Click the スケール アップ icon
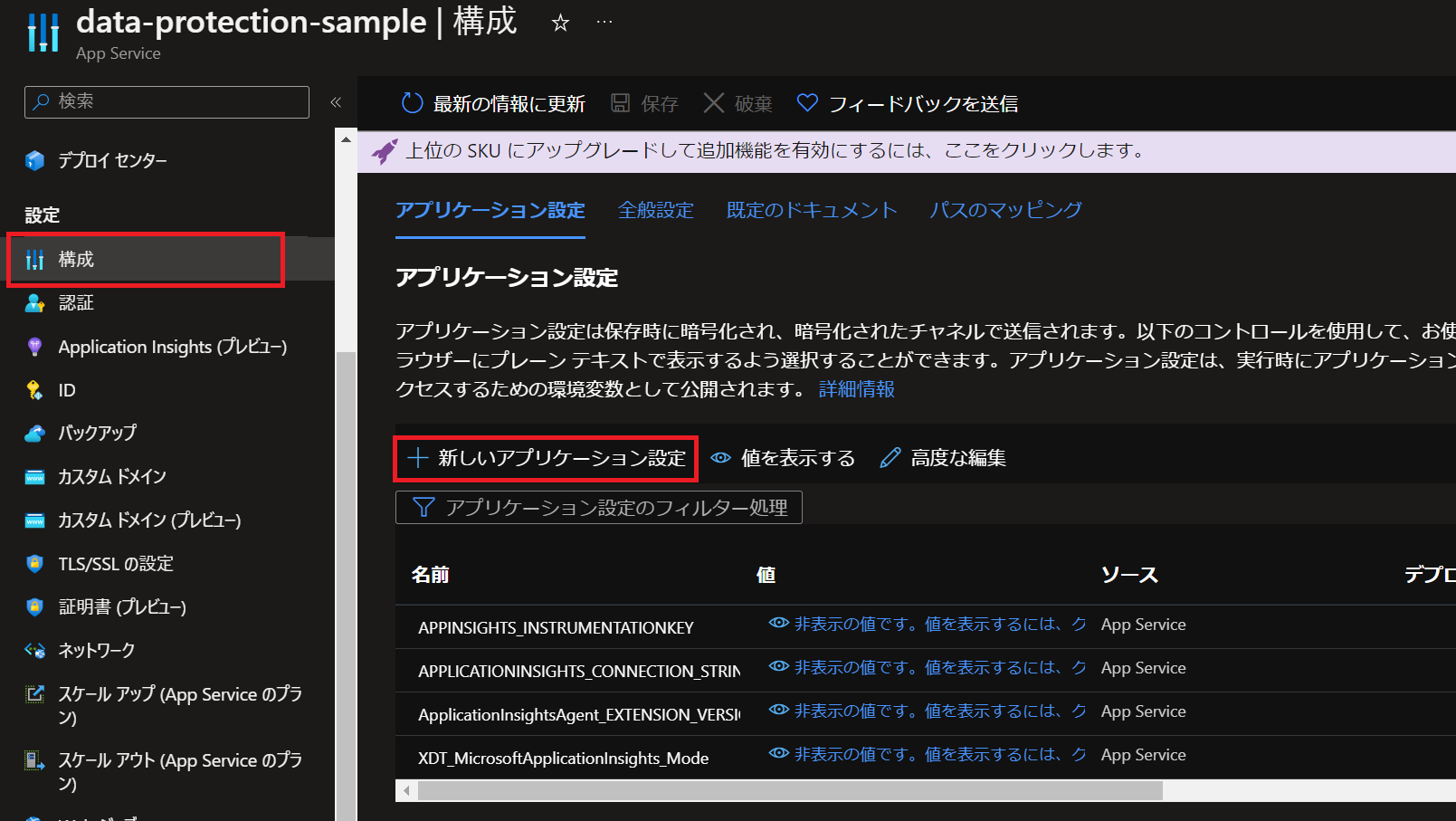 pos(34,694)
